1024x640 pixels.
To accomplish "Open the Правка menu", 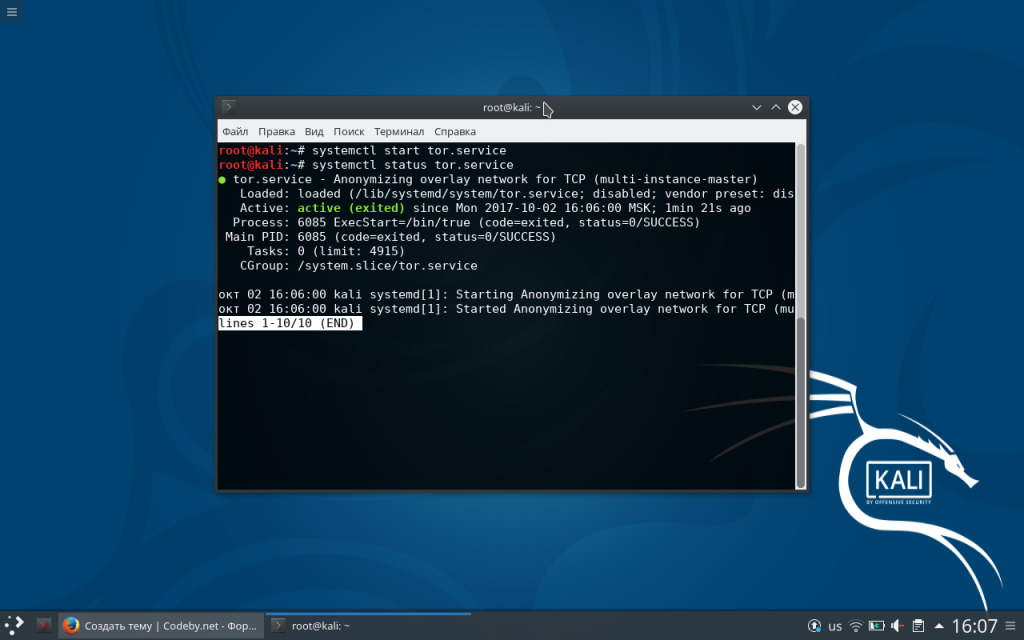I will (276, 131).
